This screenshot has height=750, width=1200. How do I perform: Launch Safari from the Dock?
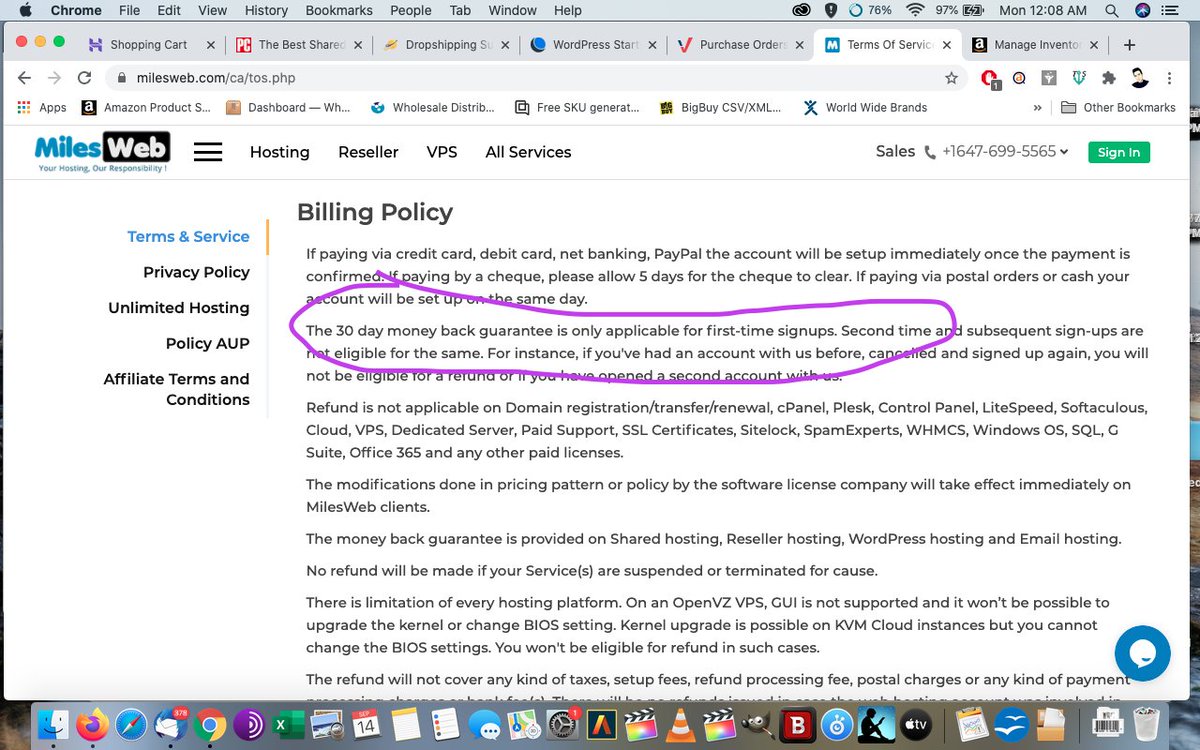click(x=131, y=723)
